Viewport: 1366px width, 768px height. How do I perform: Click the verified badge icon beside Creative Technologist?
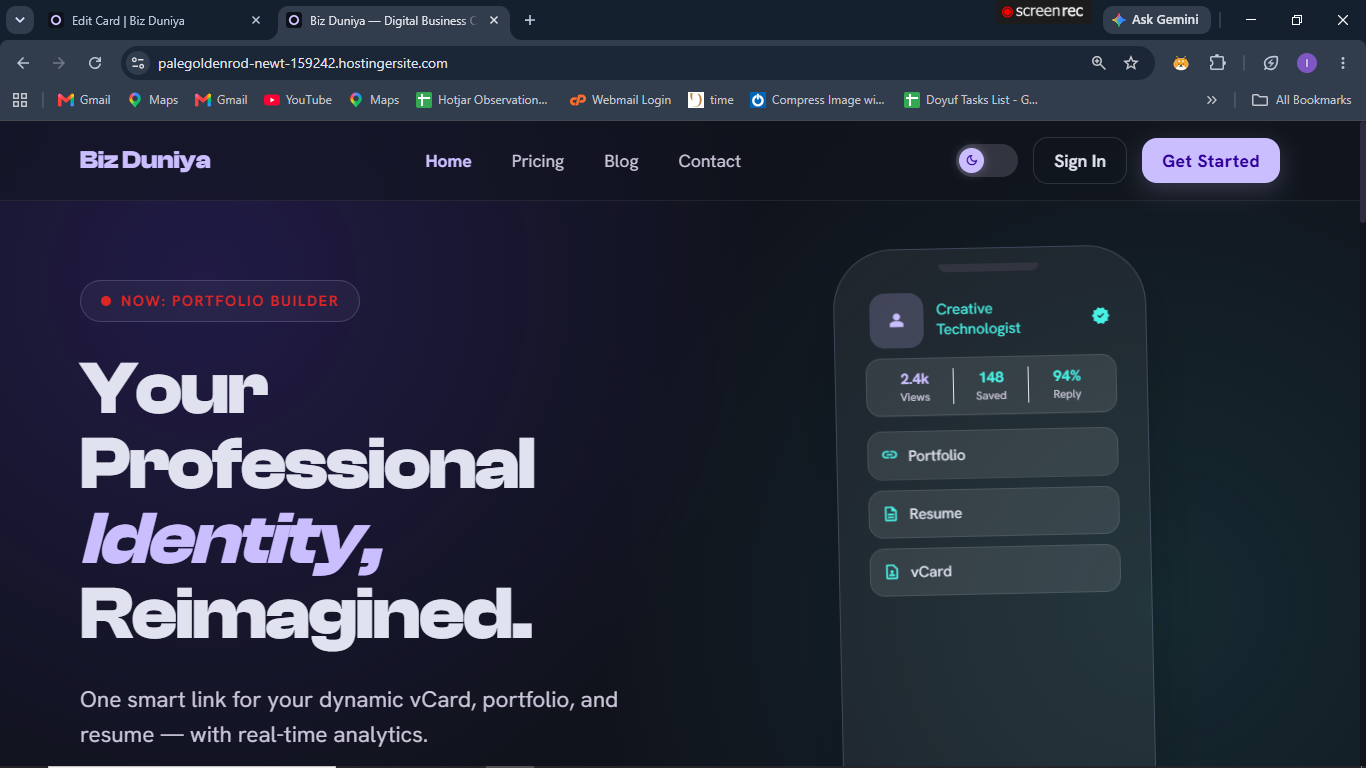tap(1100, 315)
